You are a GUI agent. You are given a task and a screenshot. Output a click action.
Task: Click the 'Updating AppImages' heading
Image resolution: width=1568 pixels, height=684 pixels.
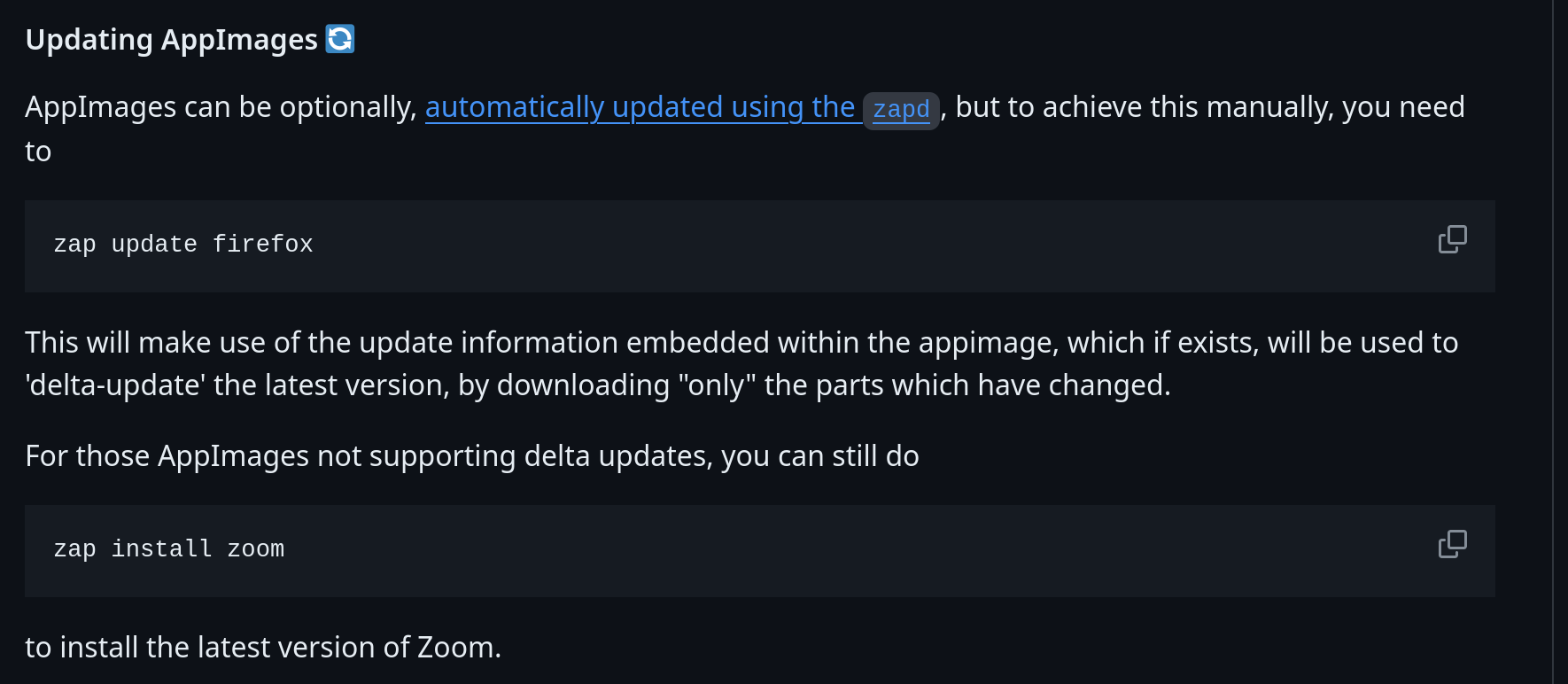click(x=171, y=40)
